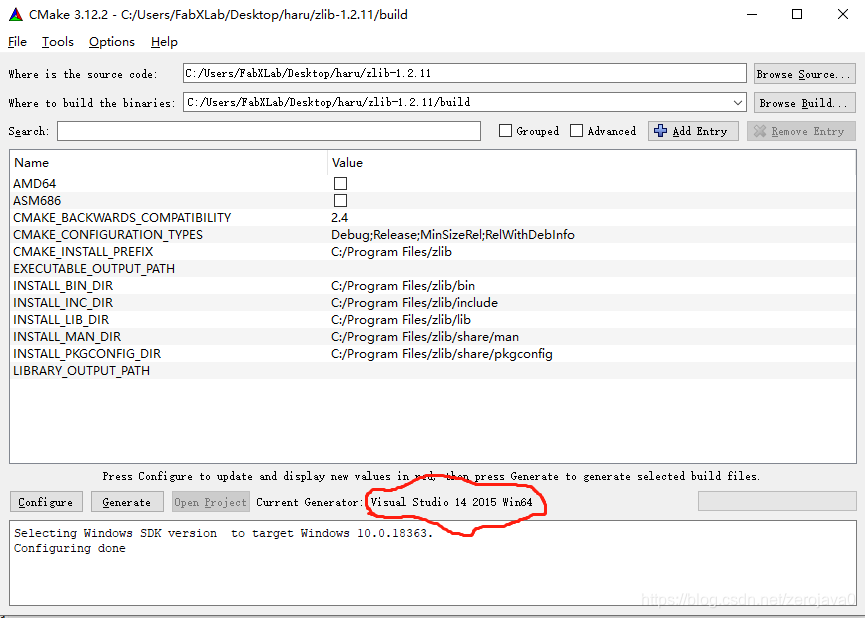Select CMAKE_CONFIGURATION_TYPES entry

pyautogui.click(x=108, y=235)
